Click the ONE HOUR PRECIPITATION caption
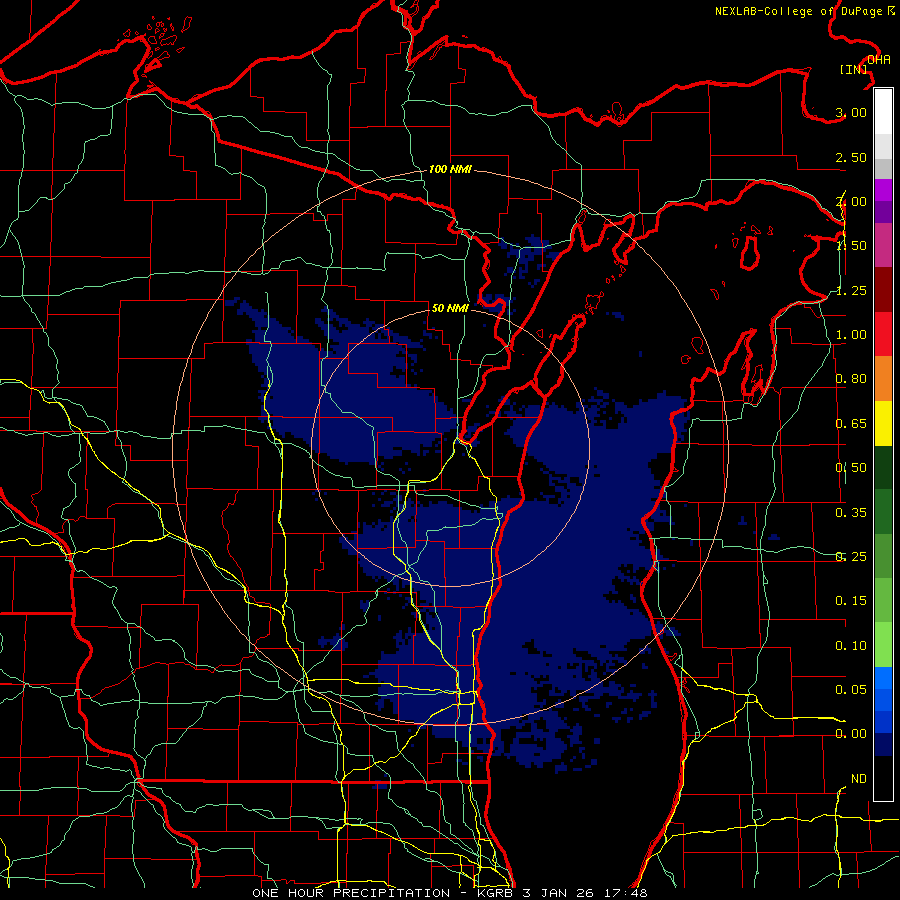Image resolution: width=900 pixels, height=900 pixels. click(351, 893)
